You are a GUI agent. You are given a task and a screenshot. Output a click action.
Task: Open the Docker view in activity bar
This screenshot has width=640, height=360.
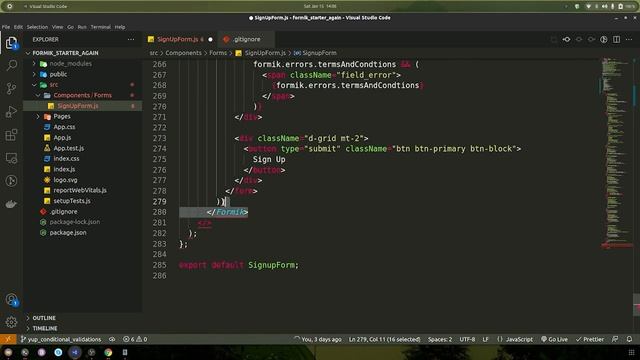[x=11, y=204]
